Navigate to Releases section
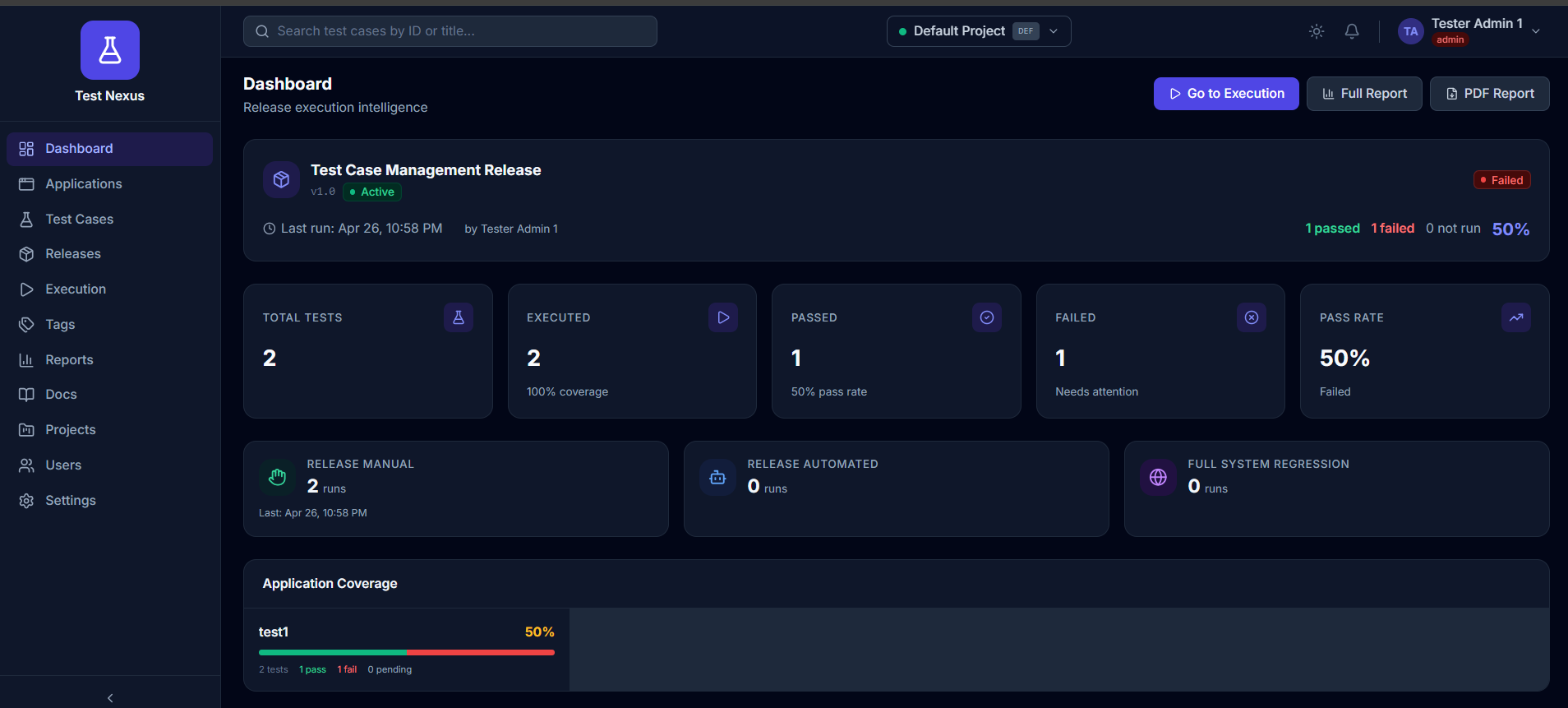This screenshot has width=1568, height=708. pyautogui.click(x=109, y=254)
